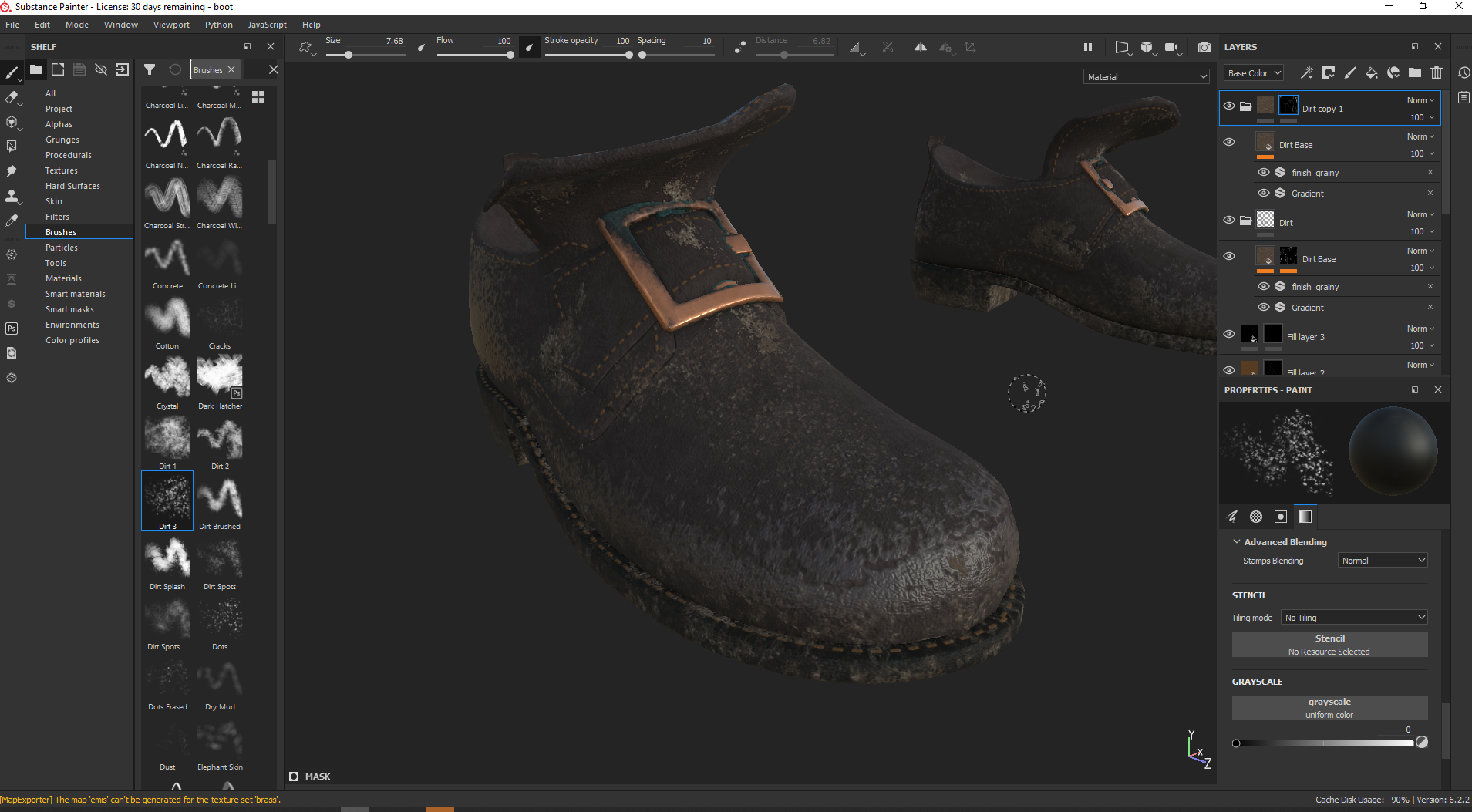The height and width of the screenshot is (812, 1472).
Task: Hide Fill layer 3
Action: (1229, 334)
